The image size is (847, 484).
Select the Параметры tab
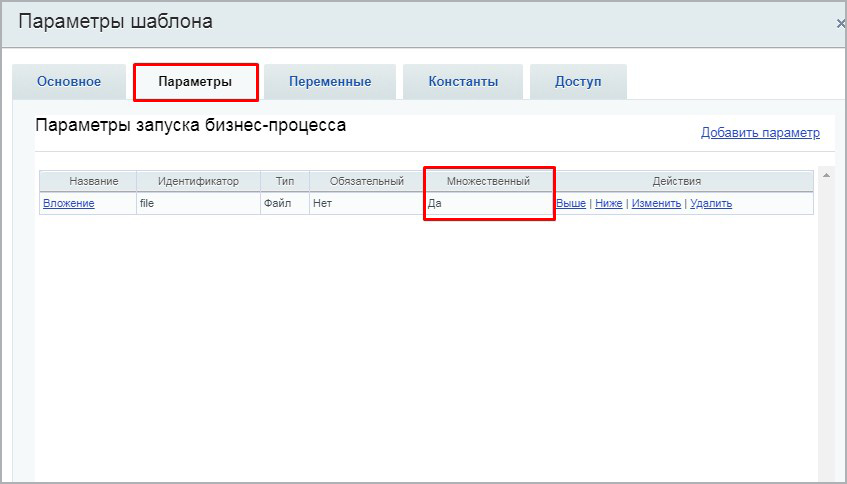pyautogui.click(x=195, y=82)
